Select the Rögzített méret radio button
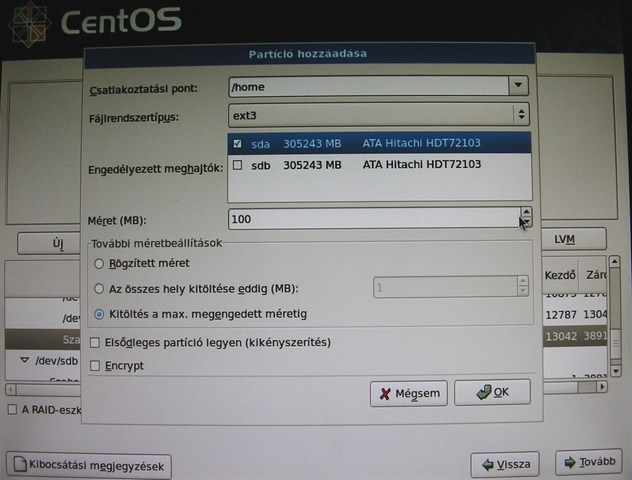This screenshot has width=632, height=480. (x=99, y=264)
